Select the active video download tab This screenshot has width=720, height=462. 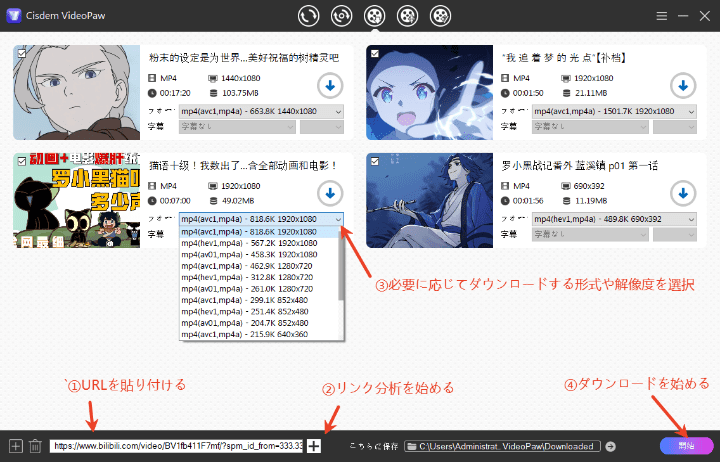tap(374, 16)
